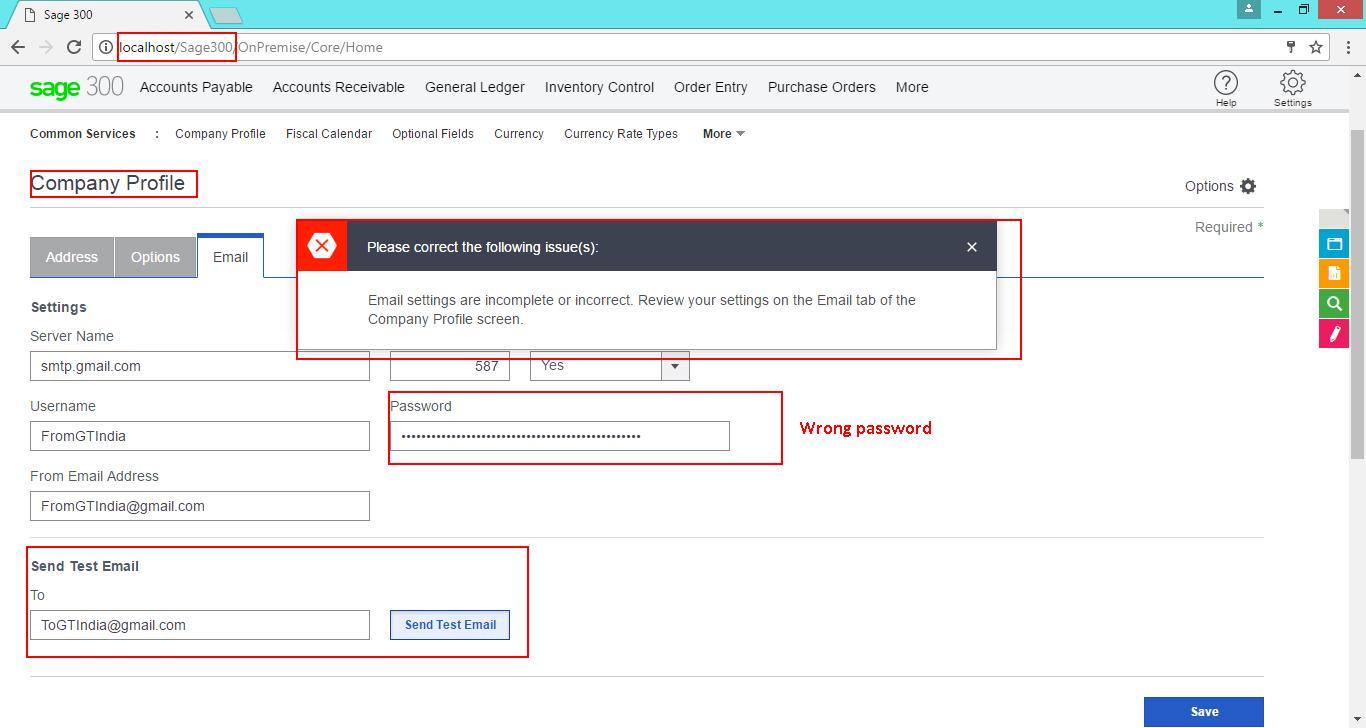Open a new browser tab

coord(227,15)
